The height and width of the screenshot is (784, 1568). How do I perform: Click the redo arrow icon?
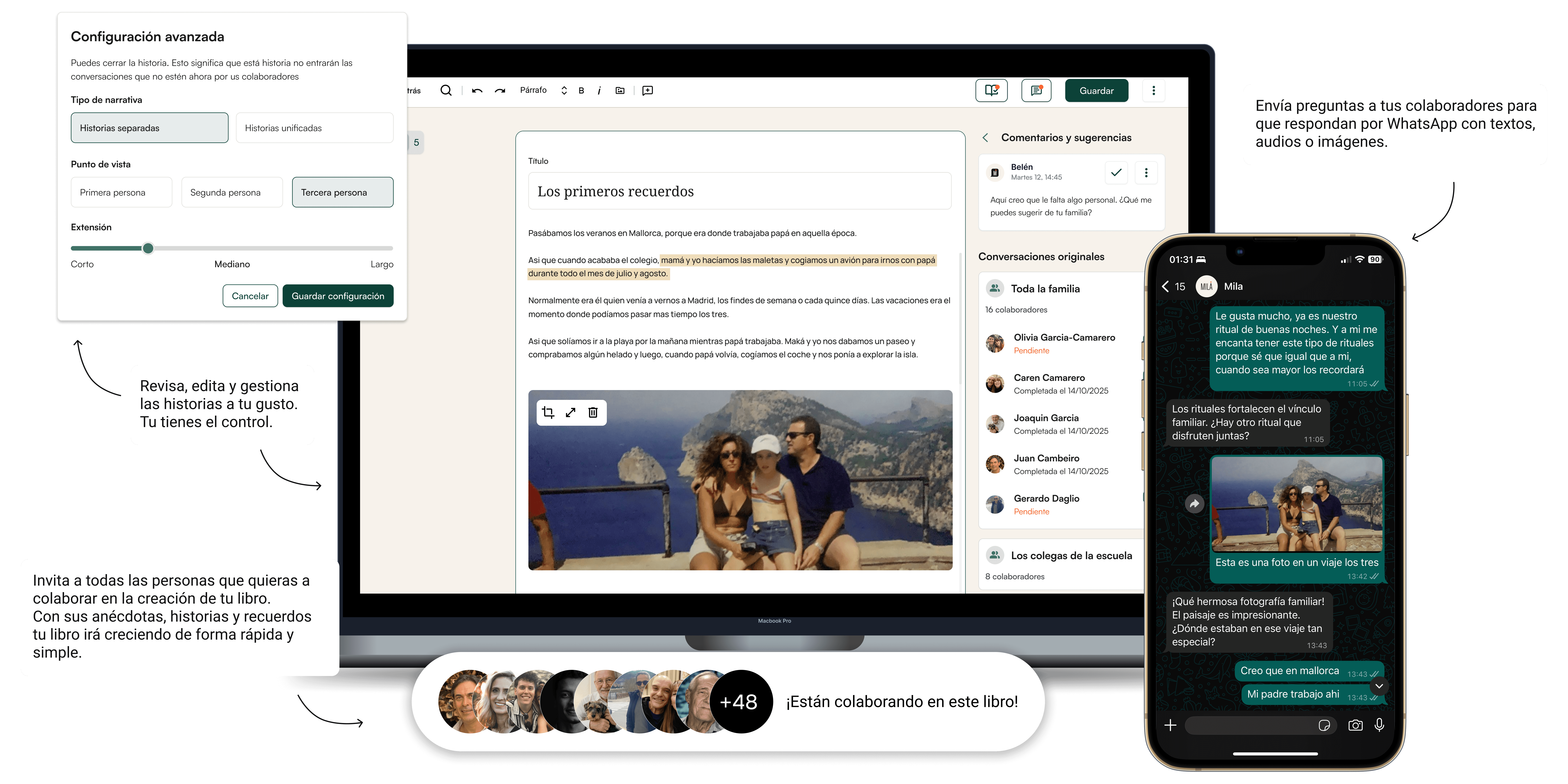(500, 91)
